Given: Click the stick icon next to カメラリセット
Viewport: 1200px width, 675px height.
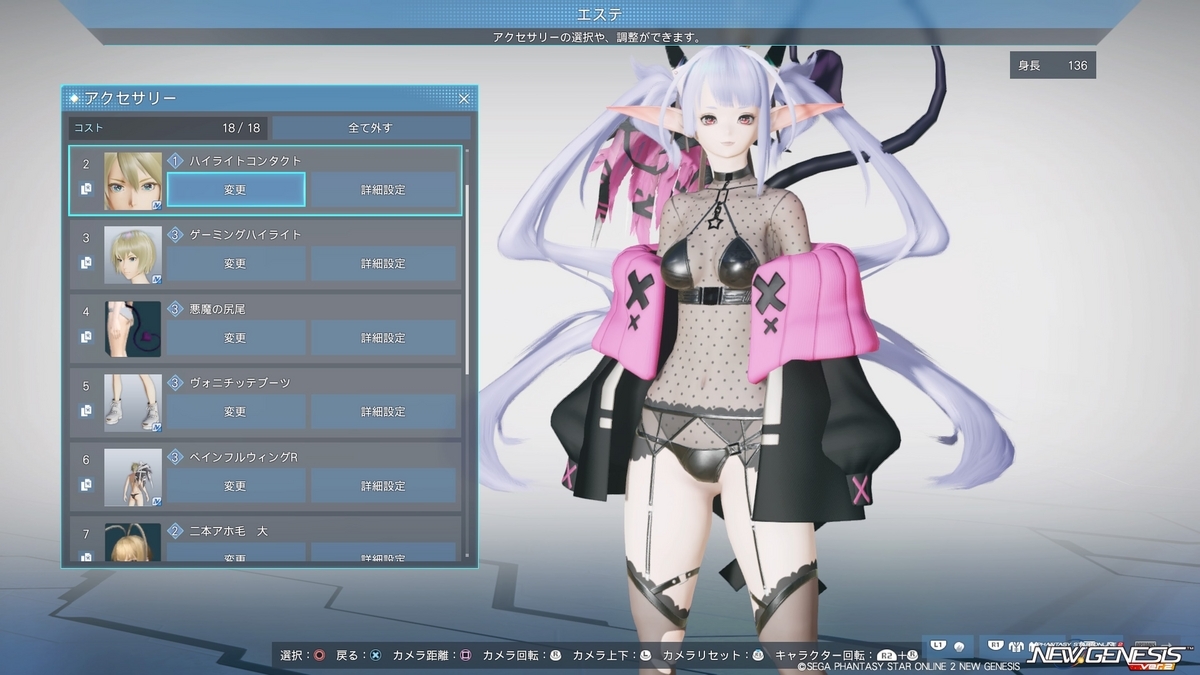Looking at the screenshot, I should click(758, 656).
